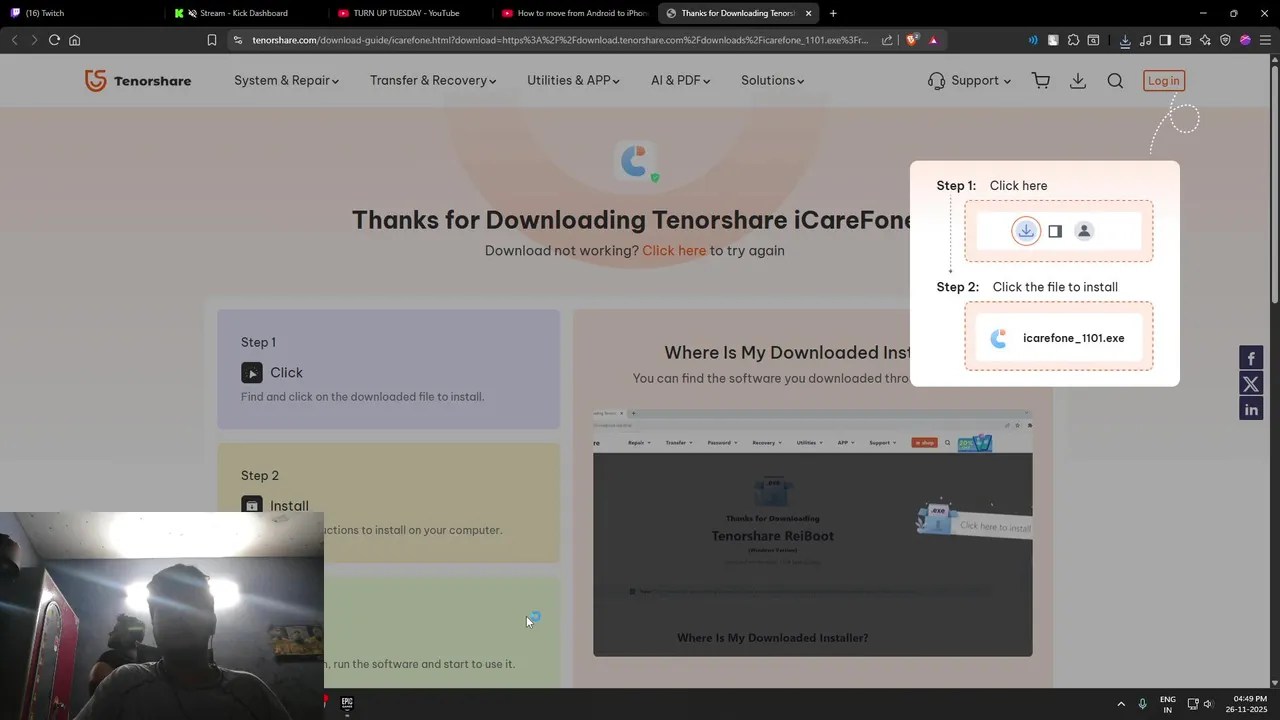Image resolution: width=1280 pixels, height=720 pixels.
Task: Expand the Support dropdown
Action: 969,81
